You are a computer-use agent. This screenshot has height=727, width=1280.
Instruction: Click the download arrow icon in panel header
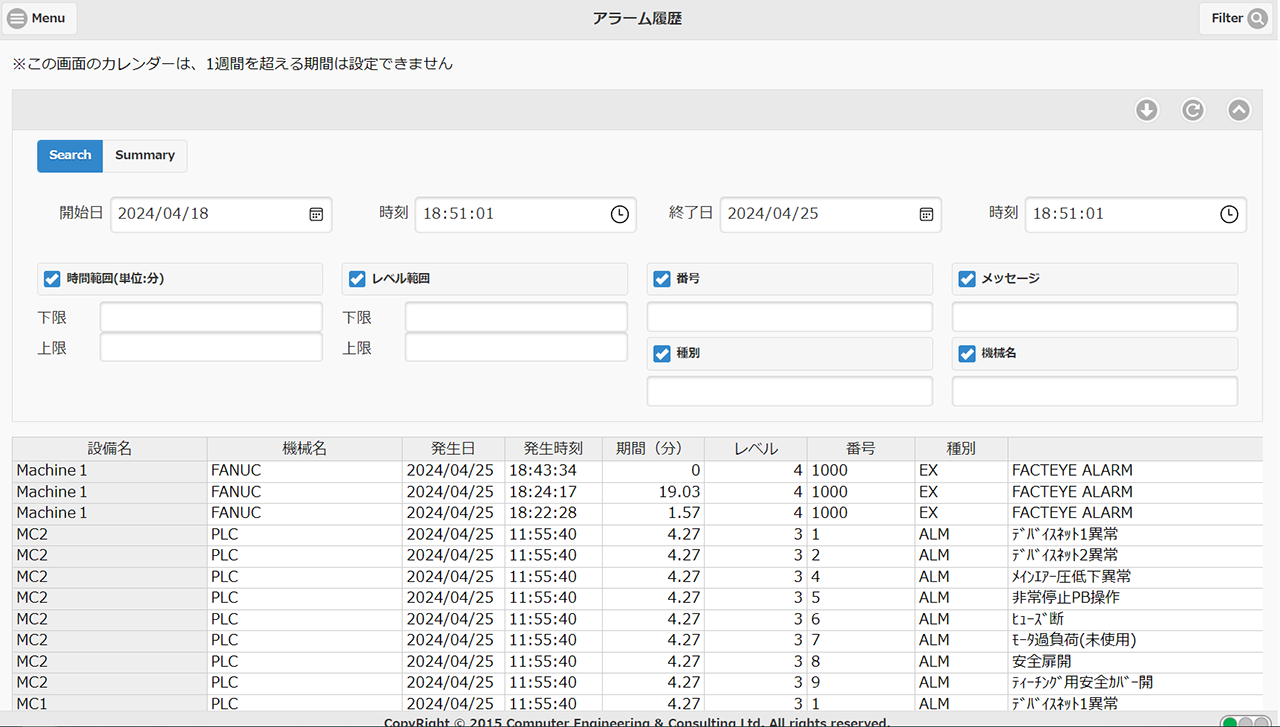tap(1147, 110)
